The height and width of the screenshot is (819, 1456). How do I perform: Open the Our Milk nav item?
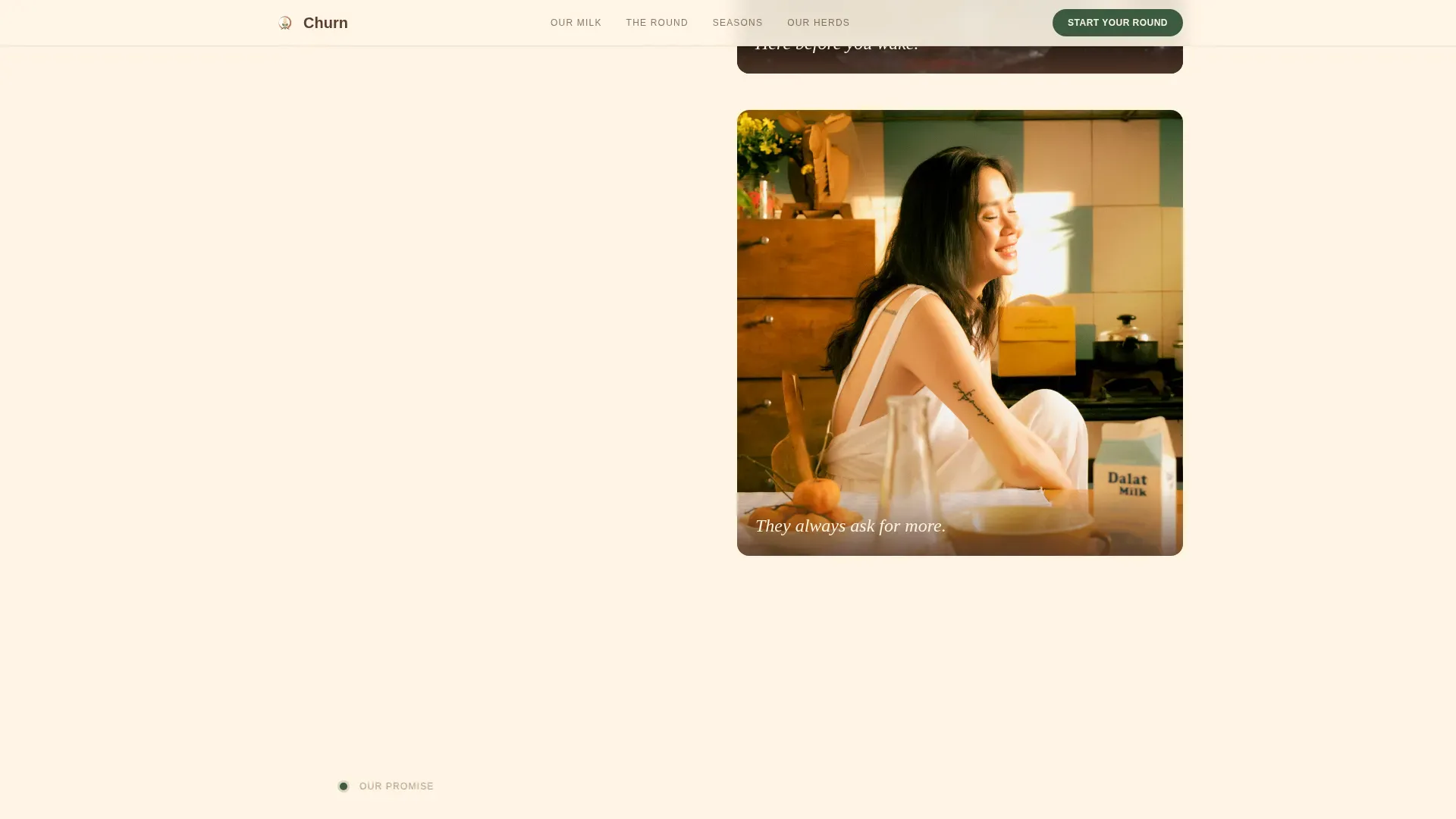coord(576,23)
